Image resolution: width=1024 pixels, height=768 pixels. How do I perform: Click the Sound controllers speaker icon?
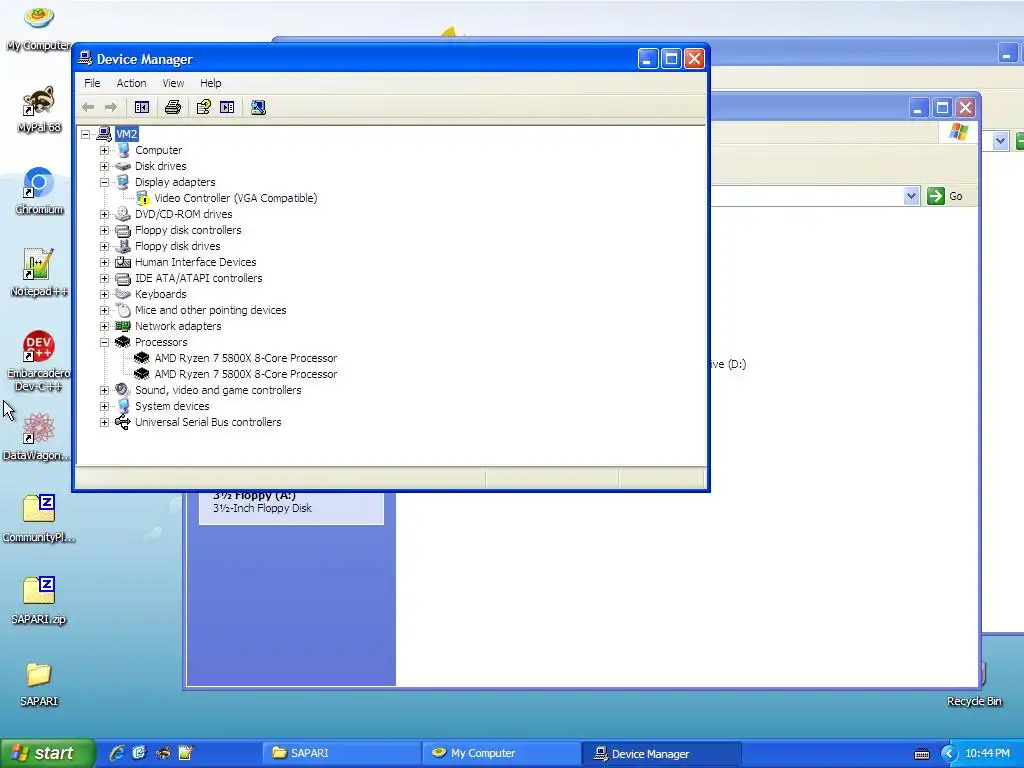[x=123, y=390]
